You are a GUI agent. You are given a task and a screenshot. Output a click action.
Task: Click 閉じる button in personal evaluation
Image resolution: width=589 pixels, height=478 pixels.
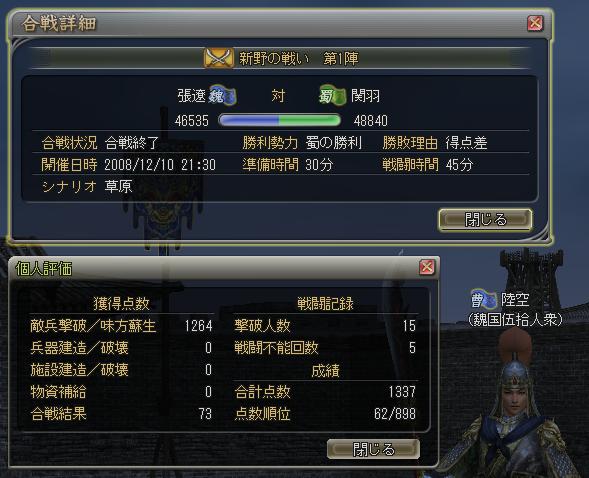tap(373, 449)
